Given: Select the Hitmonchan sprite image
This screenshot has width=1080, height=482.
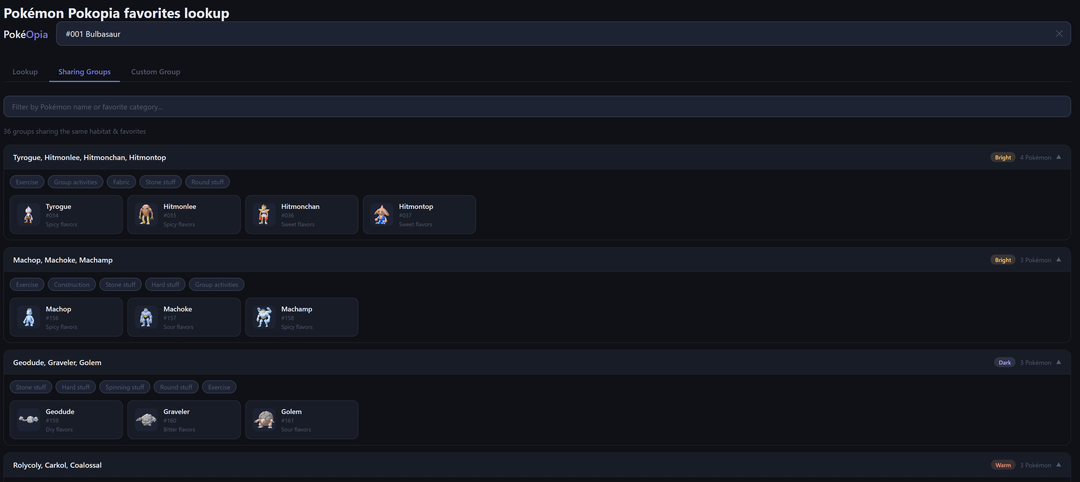Looking at the screenshot, I should point(264,215).
